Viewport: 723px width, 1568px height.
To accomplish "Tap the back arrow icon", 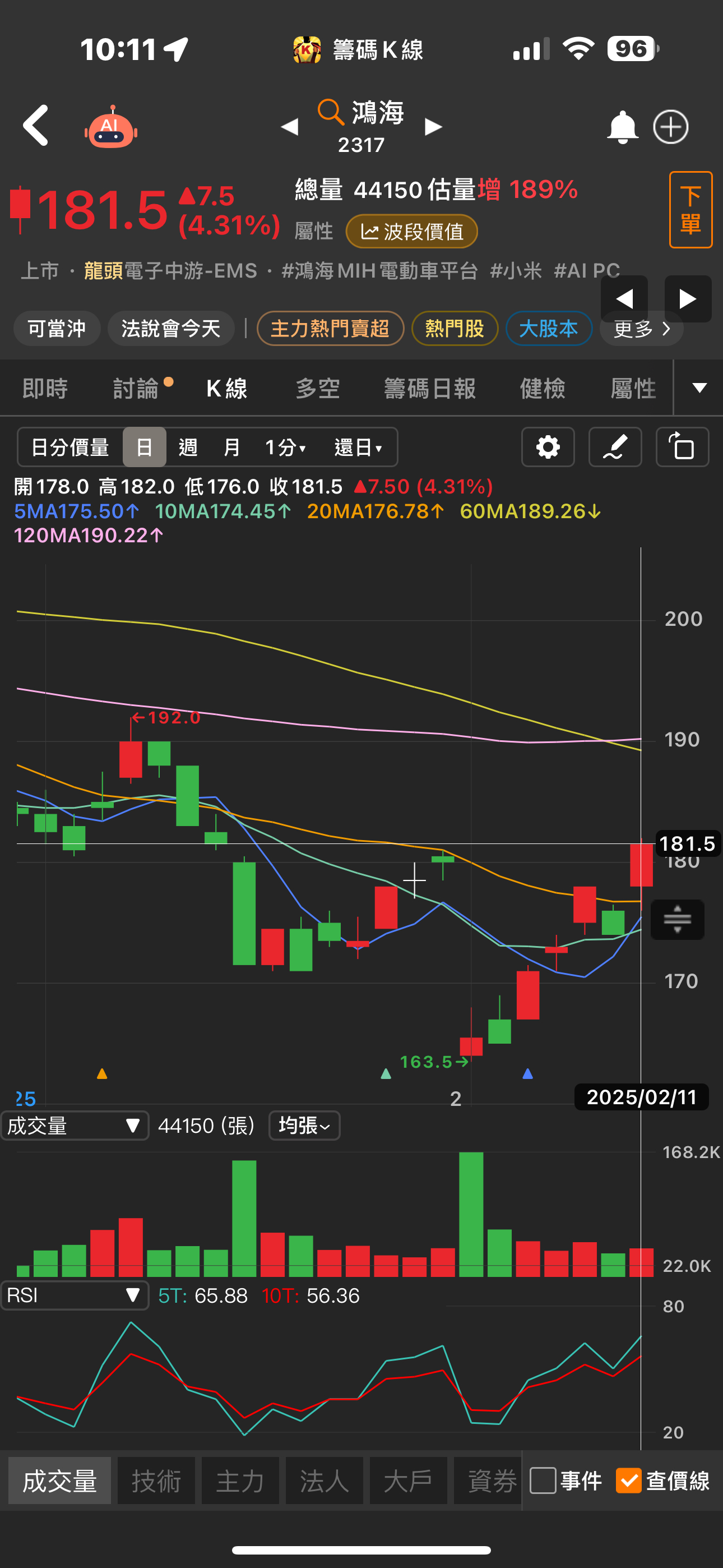I will [x=35, y=126].
